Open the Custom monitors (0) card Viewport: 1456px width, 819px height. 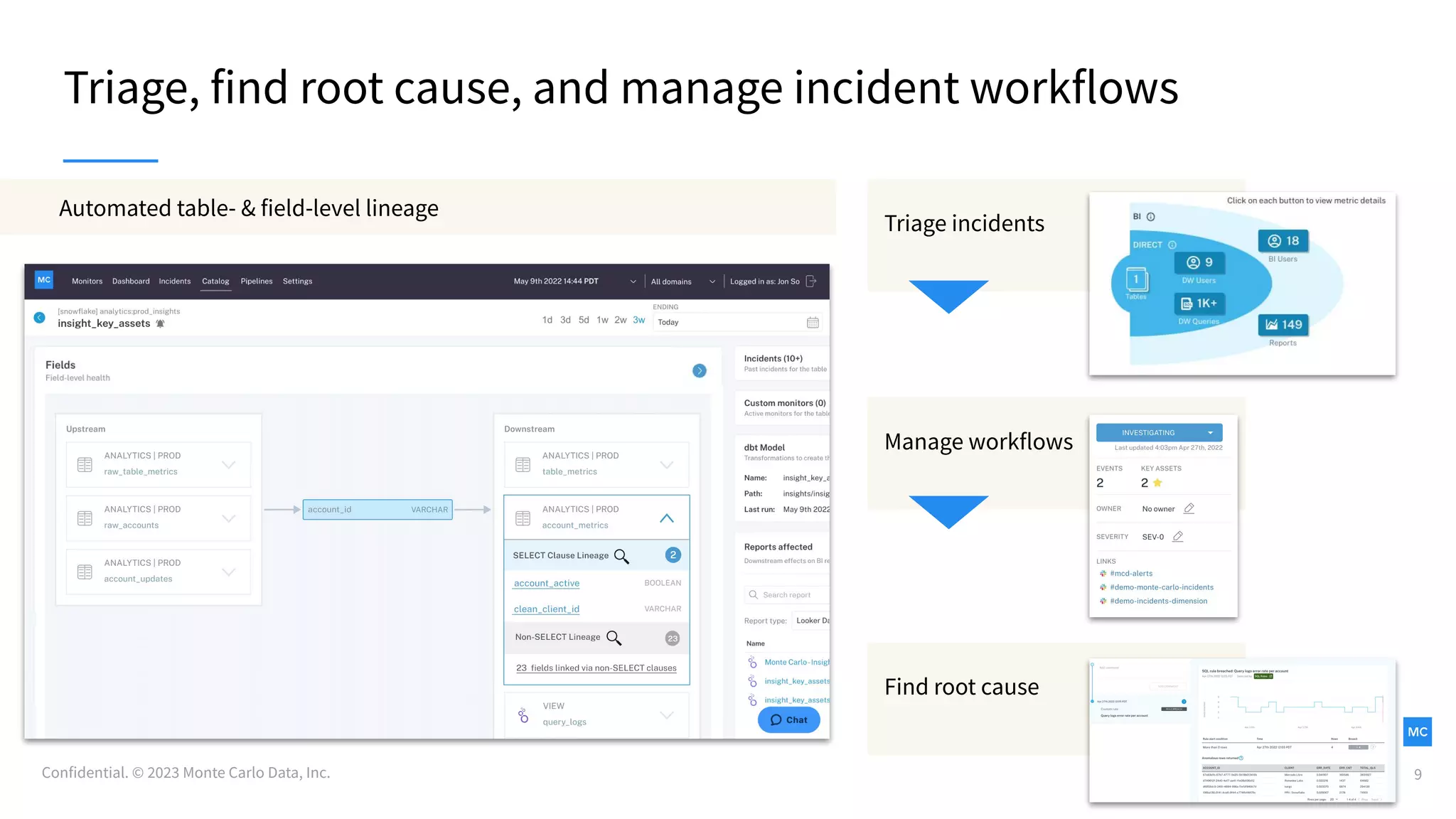[x=782, y=407]
